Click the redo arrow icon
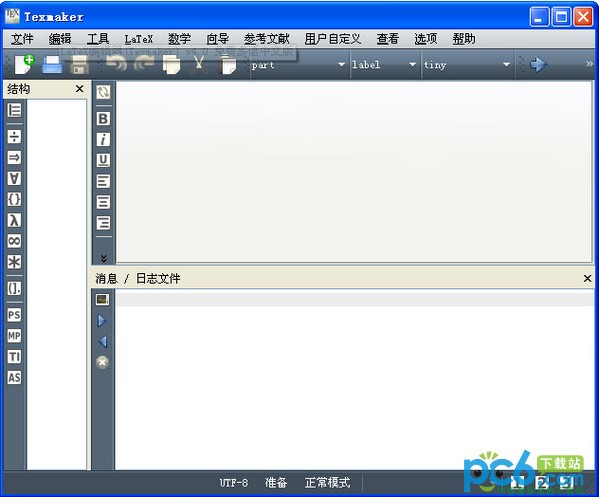The height and width of the screenshot is (497, 599). coord(144,63)
